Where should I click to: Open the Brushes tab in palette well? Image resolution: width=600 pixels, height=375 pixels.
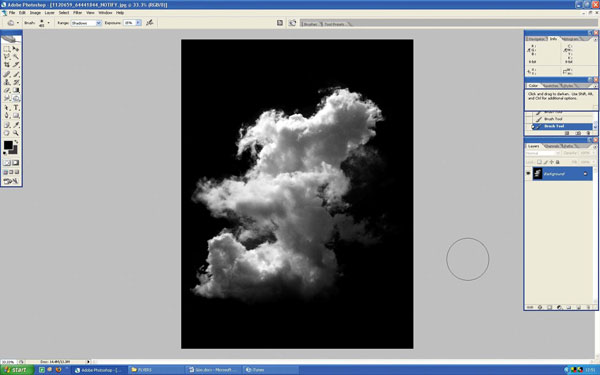click(x=310, y=24)
